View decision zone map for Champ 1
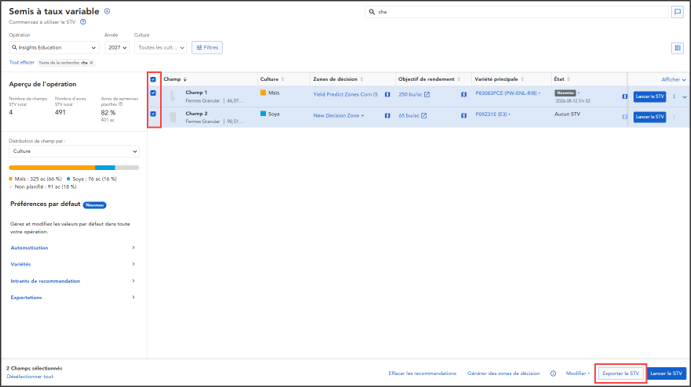 pos(387,95)
